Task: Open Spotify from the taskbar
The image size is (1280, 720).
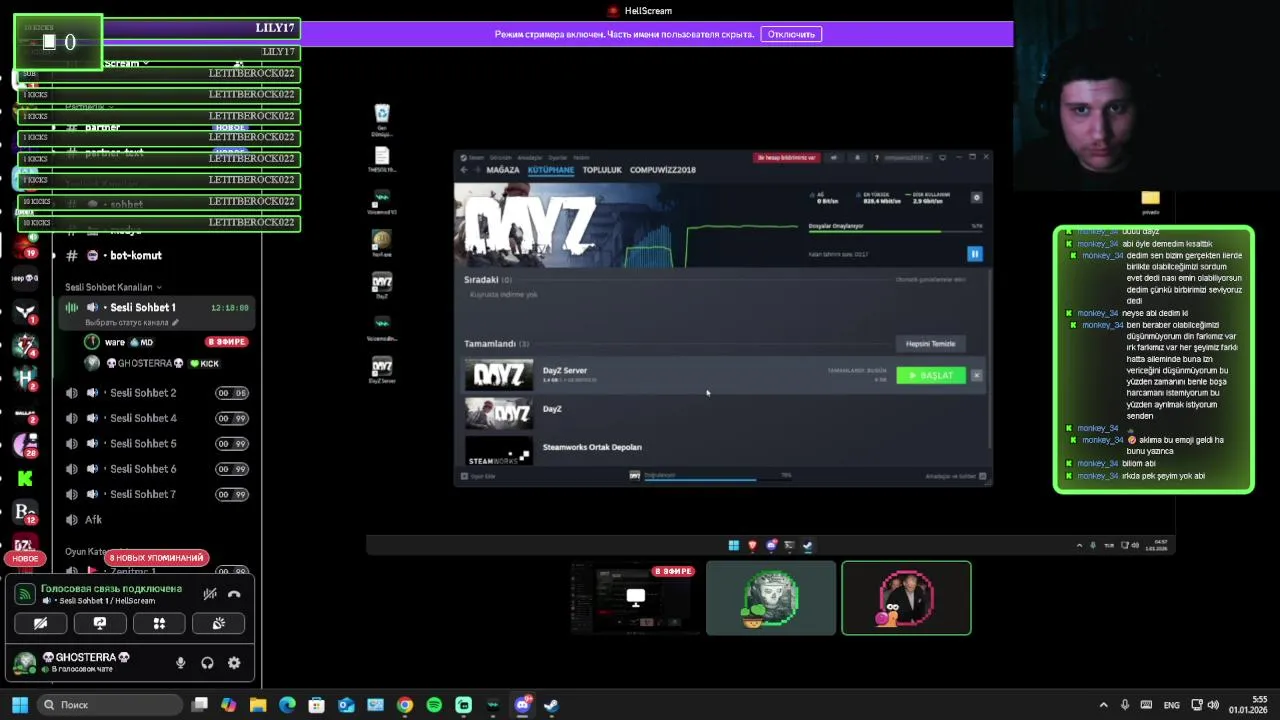Action: 434,705
